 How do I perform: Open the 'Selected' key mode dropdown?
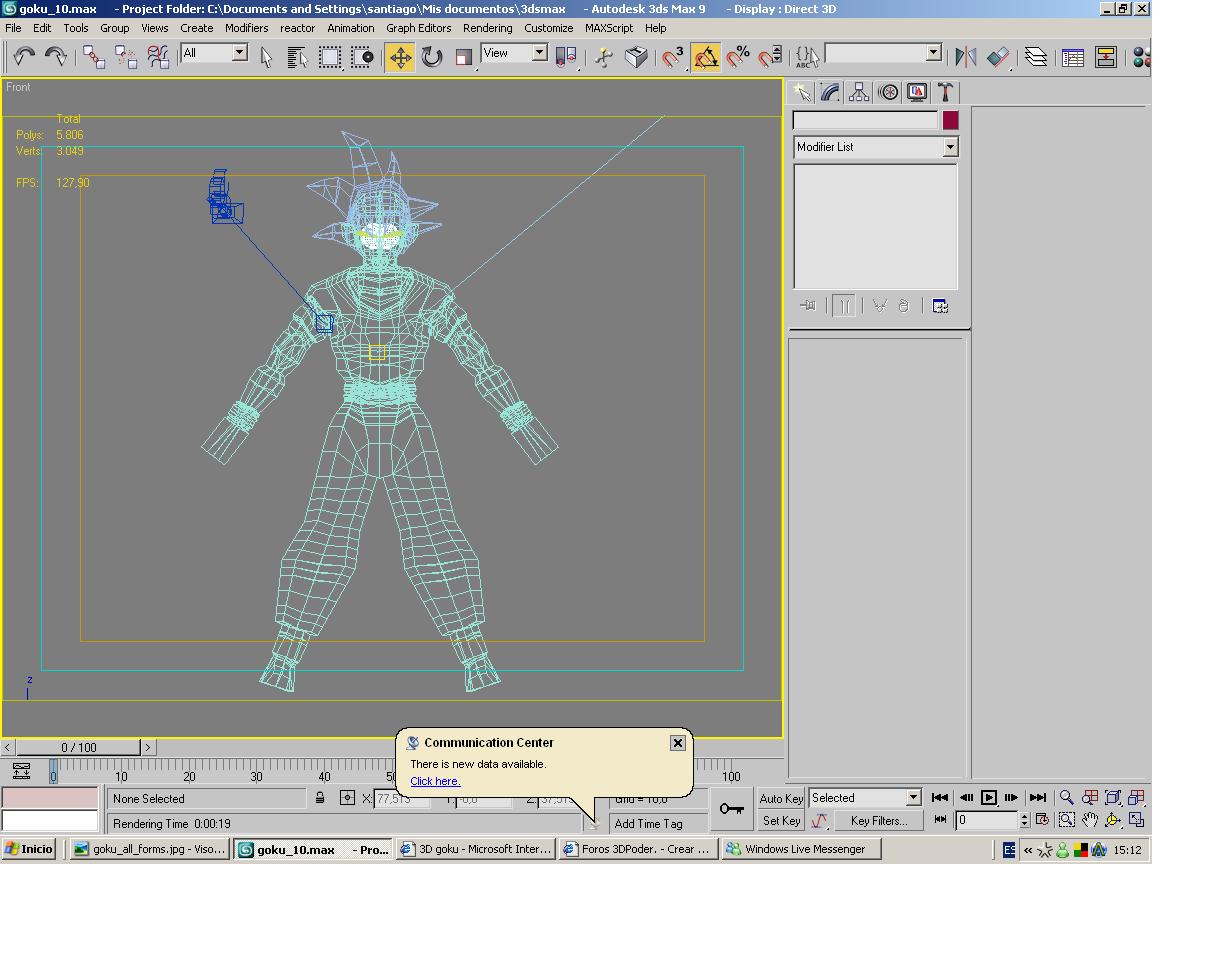pyautogui.click(x=913, y=798)
